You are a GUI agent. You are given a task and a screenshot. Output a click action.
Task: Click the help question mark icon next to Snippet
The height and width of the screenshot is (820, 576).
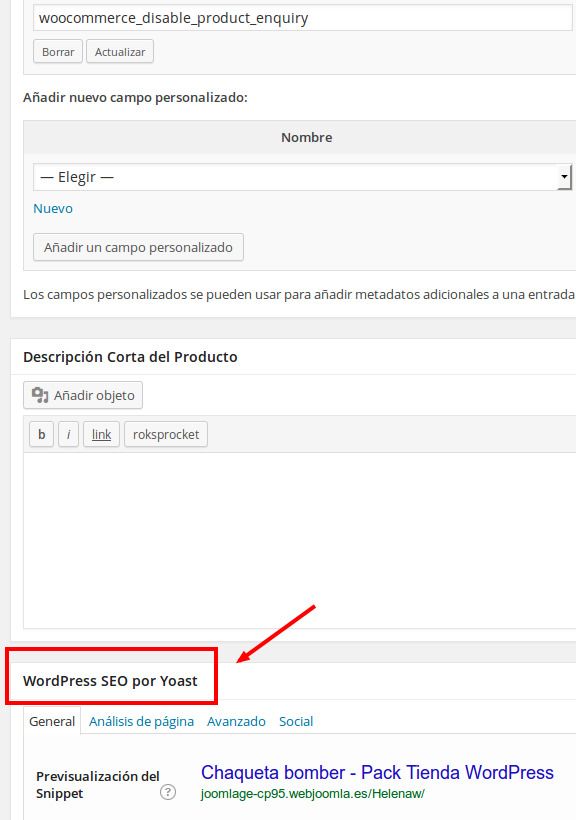(167, 792)
